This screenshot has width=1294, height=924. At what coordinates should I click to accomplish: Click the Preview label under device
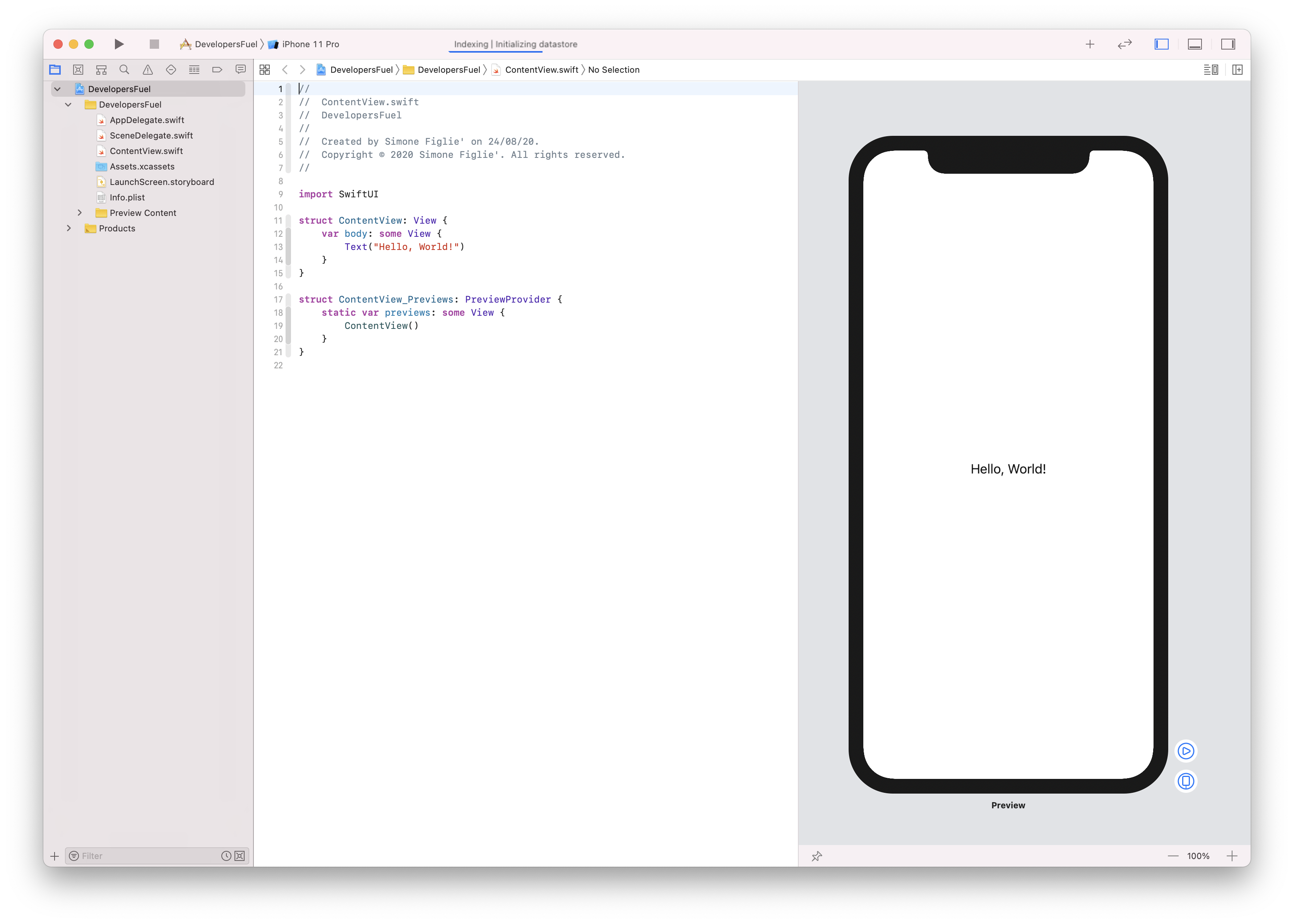[1008, 805]
